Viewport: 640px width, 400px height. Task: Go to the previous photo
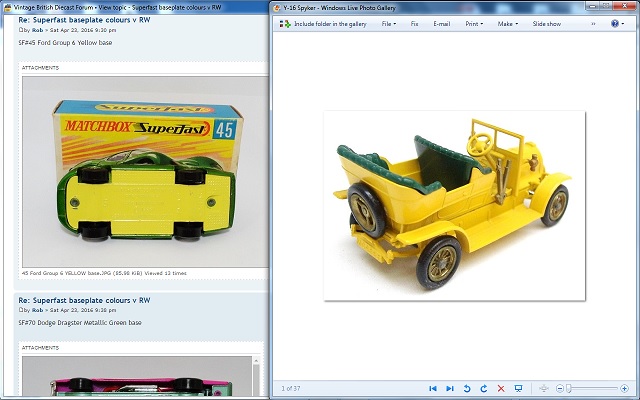click(x=432, y=388)
